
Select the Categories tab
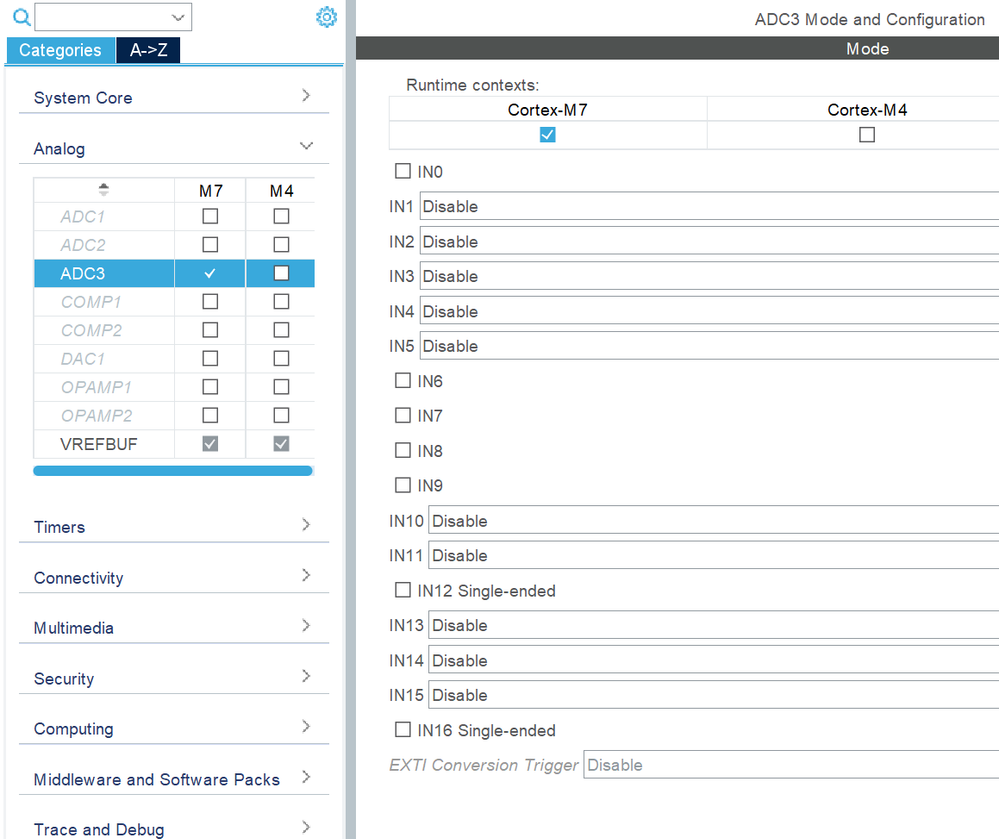click(x=61, y=50)
